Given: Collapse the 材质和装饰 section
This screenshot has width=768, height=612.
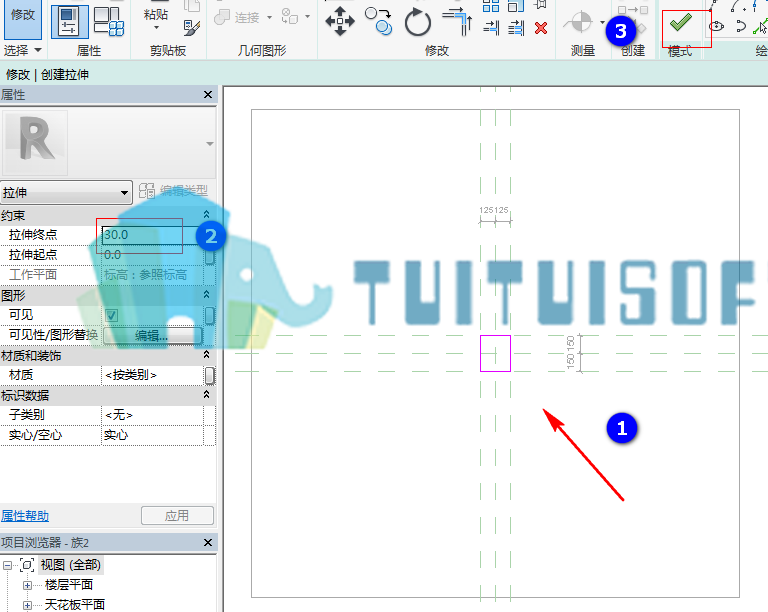Looking at the screenshot, I should (206, 354).
